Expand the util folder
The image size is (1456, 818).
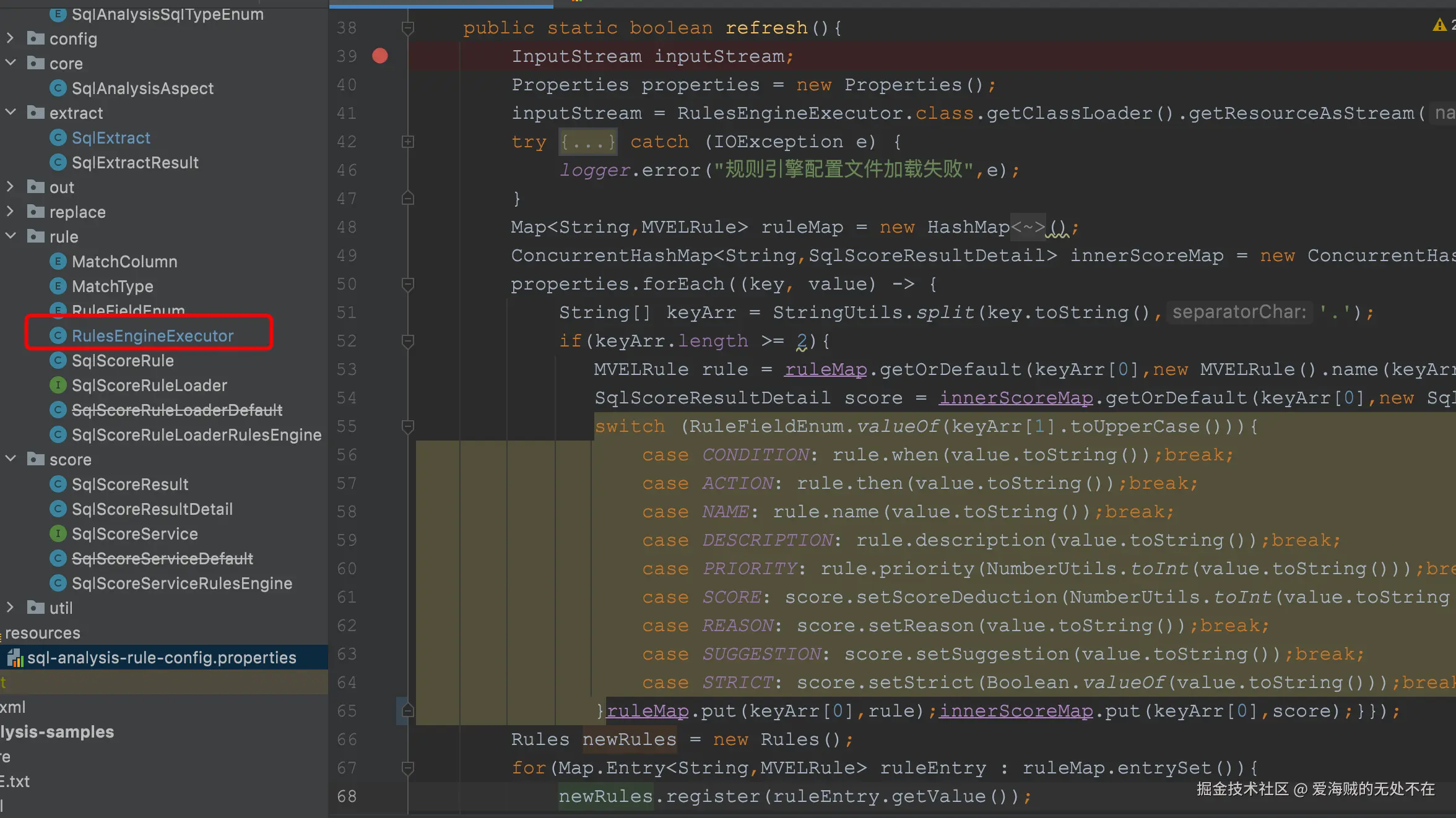click(10, 608)
